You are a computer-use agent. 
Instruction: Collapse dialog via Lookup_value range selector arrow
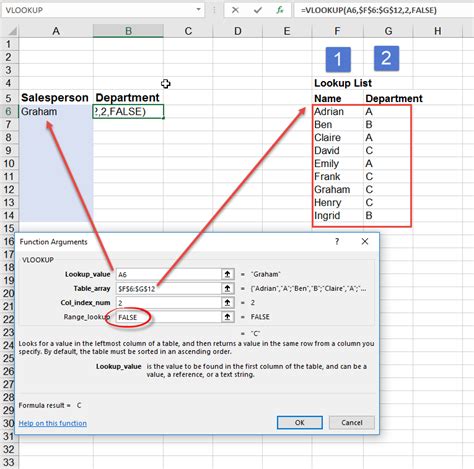(x=227, y=274)
